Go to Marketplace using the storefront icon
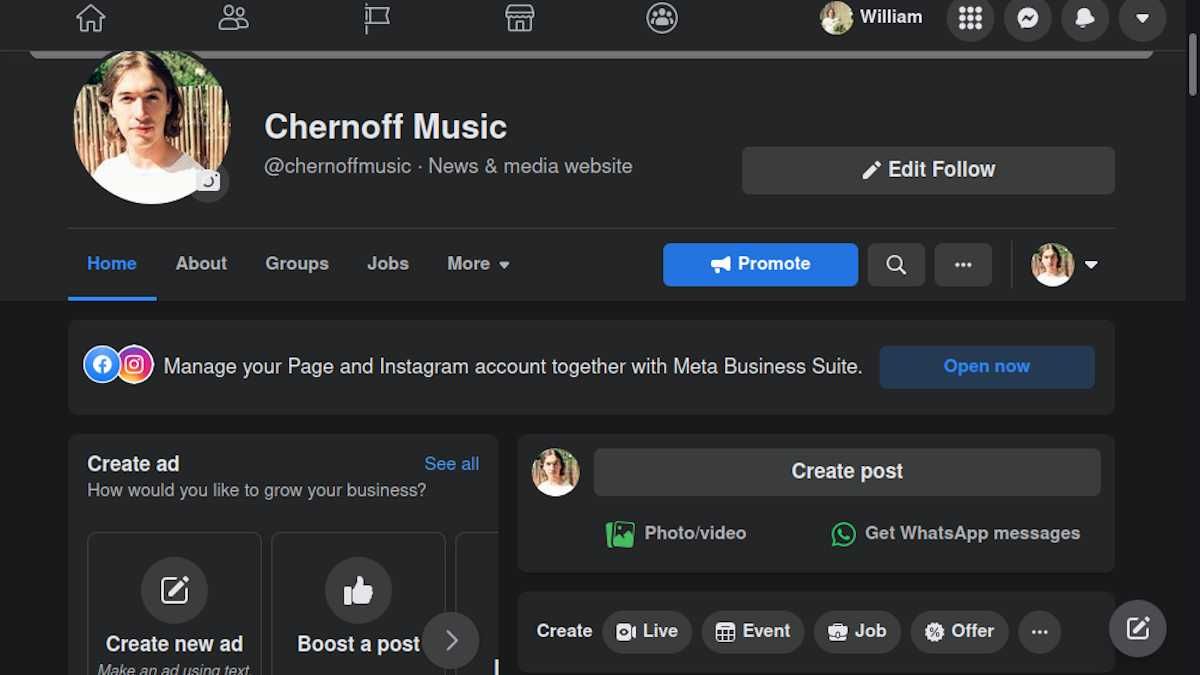This screenshot has height=675, width=1200. coord(519,17)
